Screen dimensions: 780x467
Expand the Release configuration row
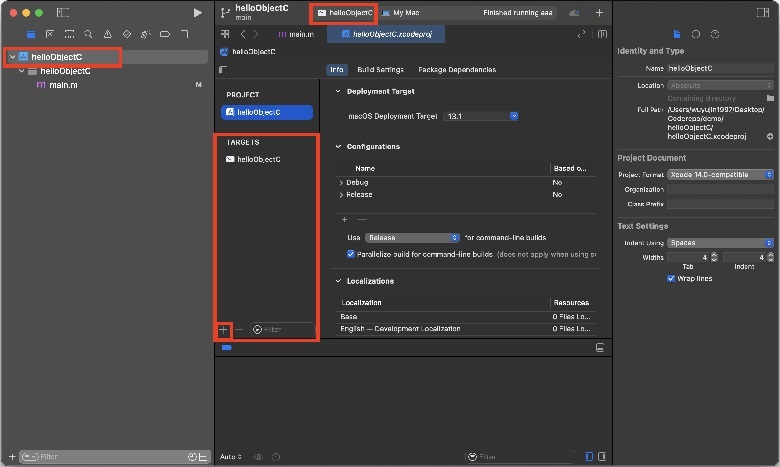coord(341,195)
